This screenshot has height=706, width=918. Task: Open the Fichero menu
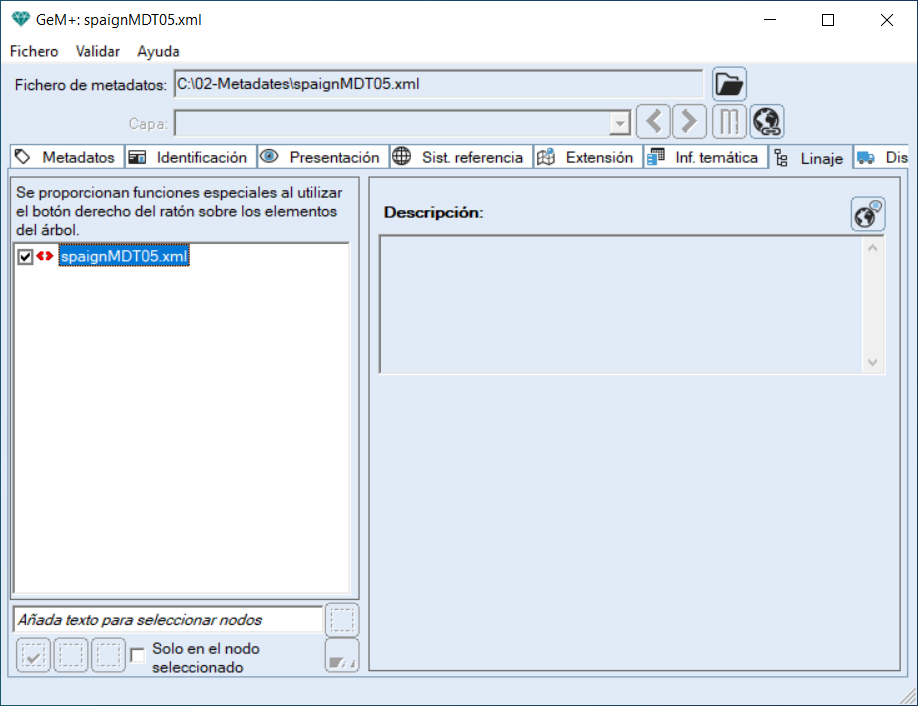[x=34, y=51]
